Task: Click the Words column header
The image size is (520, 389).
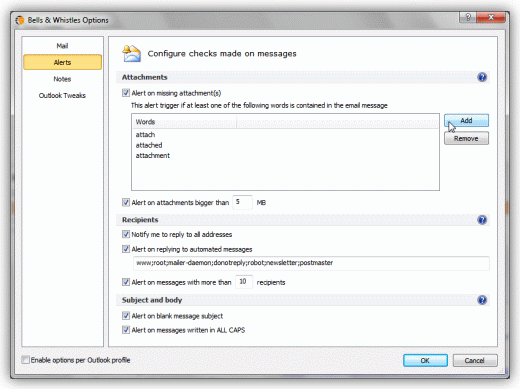Action: (184, 122)
